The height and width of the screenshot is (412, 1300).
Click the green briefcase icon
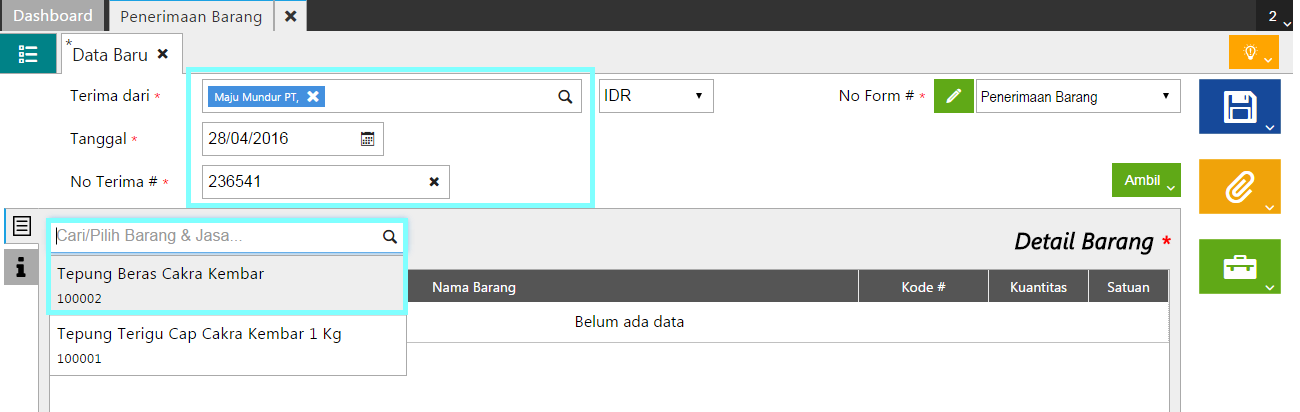(x=1239, y=266)
